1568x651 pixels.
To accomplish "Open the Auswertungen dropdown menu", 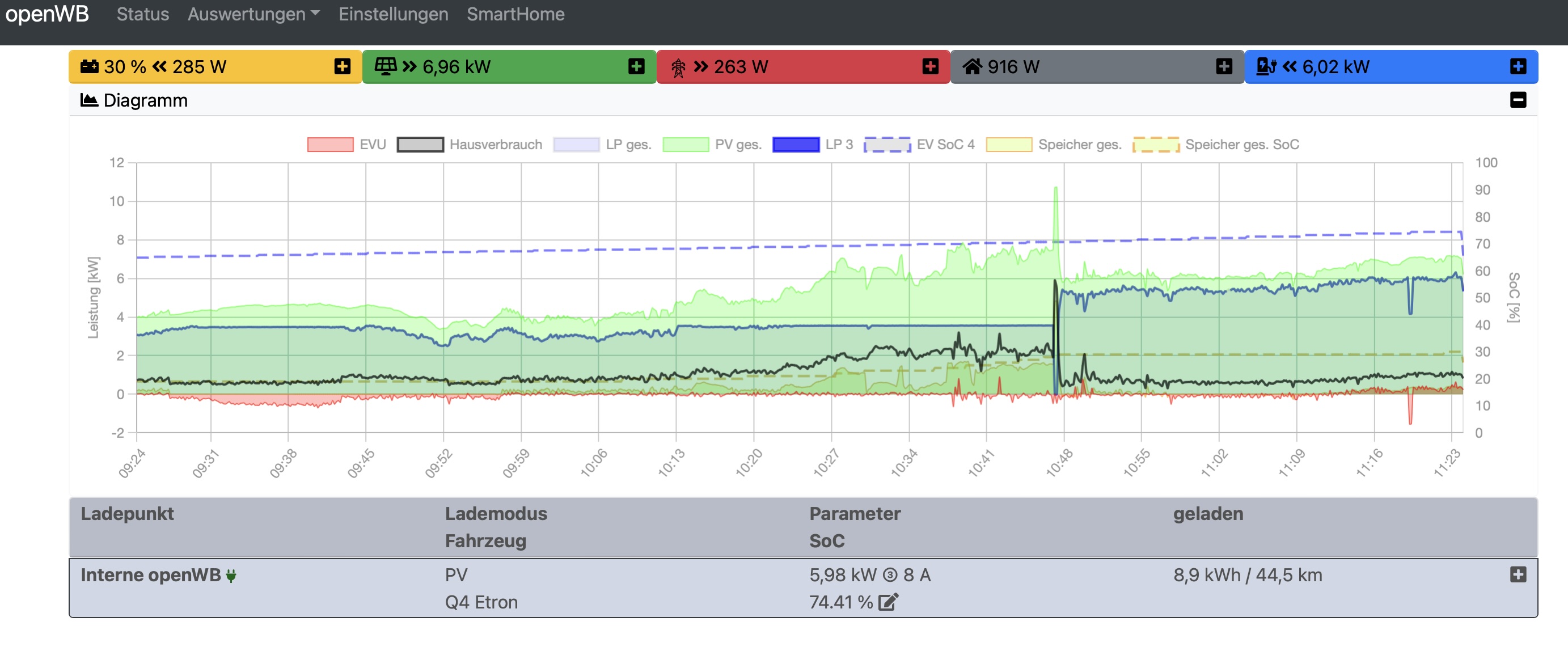I will 253,14.
